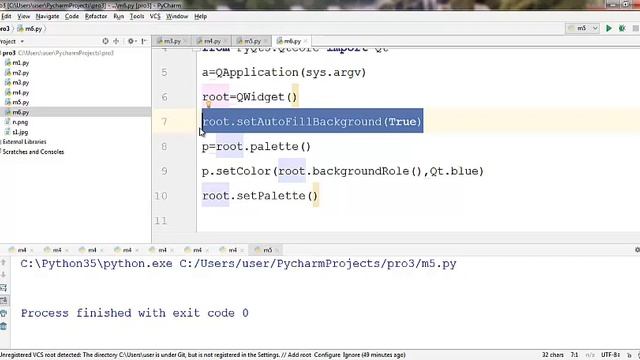Close the m4.py editor tab

(225, 41)
